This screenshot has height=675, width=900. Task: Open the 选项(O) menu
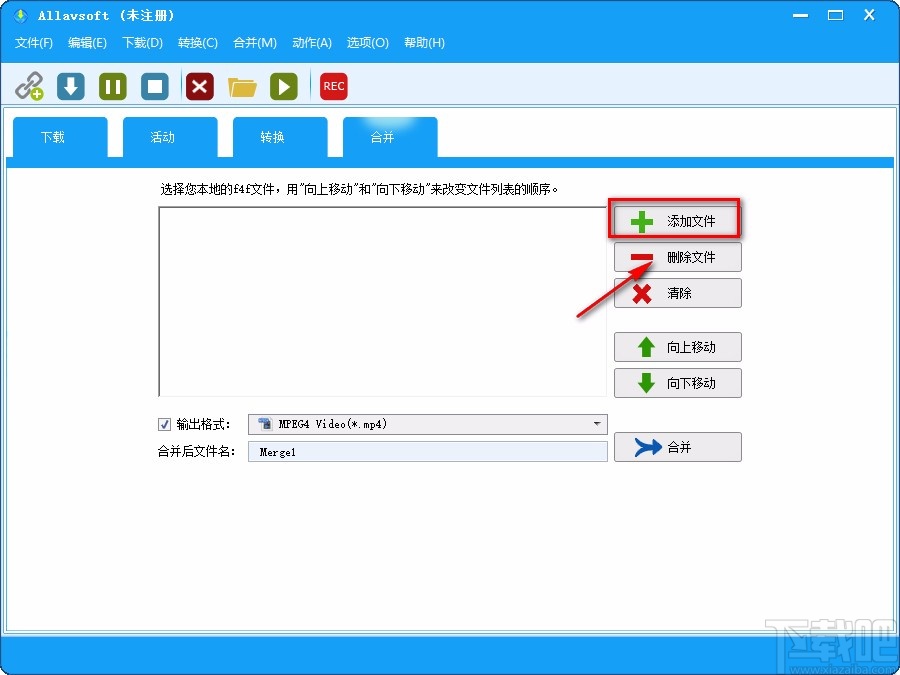click(367, 42)
